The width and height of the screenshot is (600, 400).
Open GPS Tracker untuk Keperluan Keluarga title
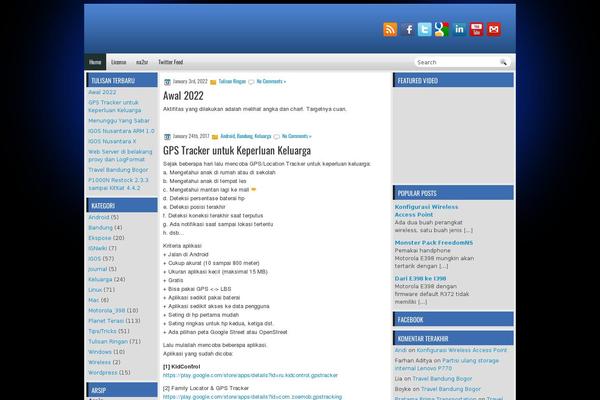tap(237, 150)
